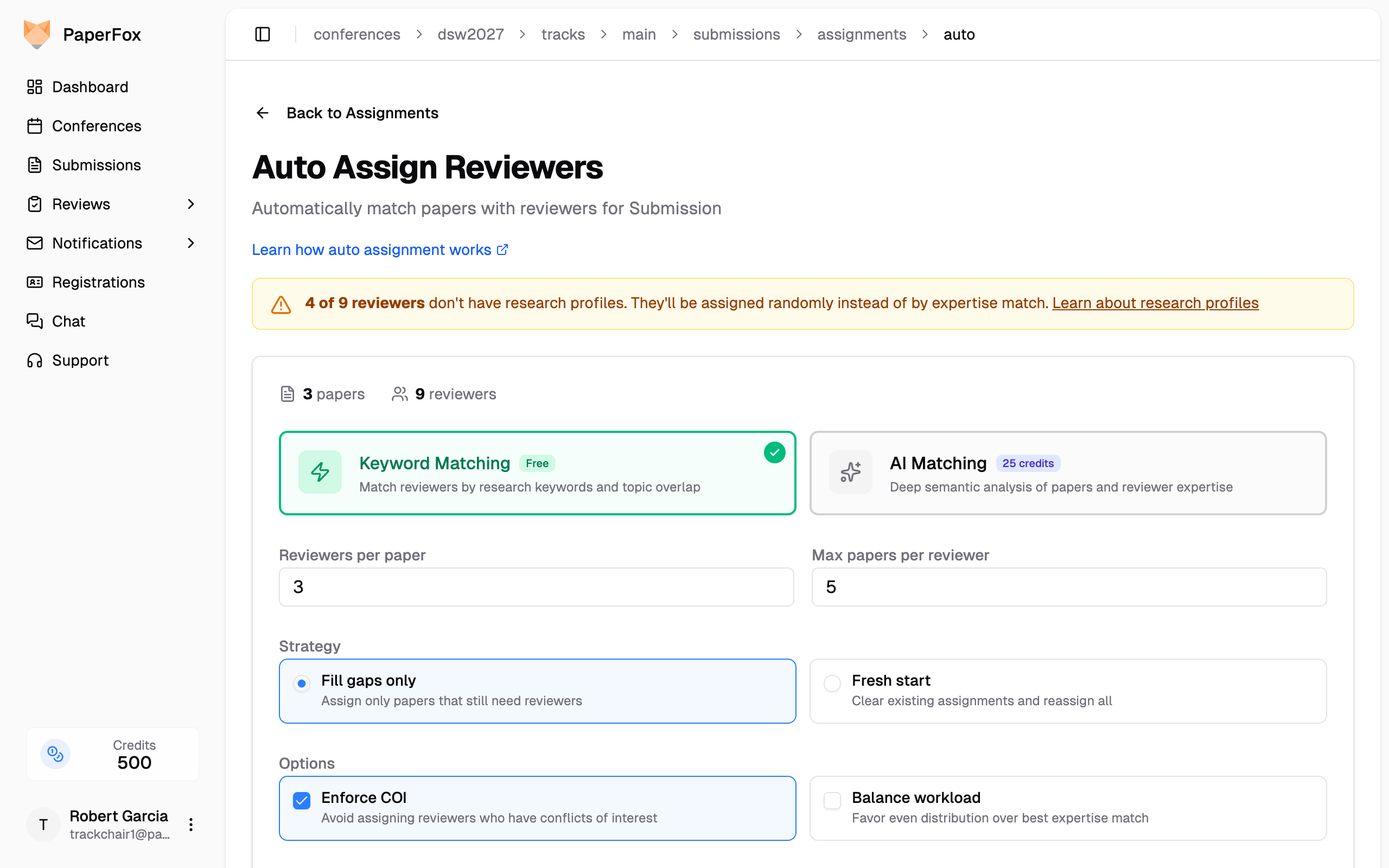Enable the Balance workload checkbox
This screenshot has height=868, width=1389.
coord(832,800)
